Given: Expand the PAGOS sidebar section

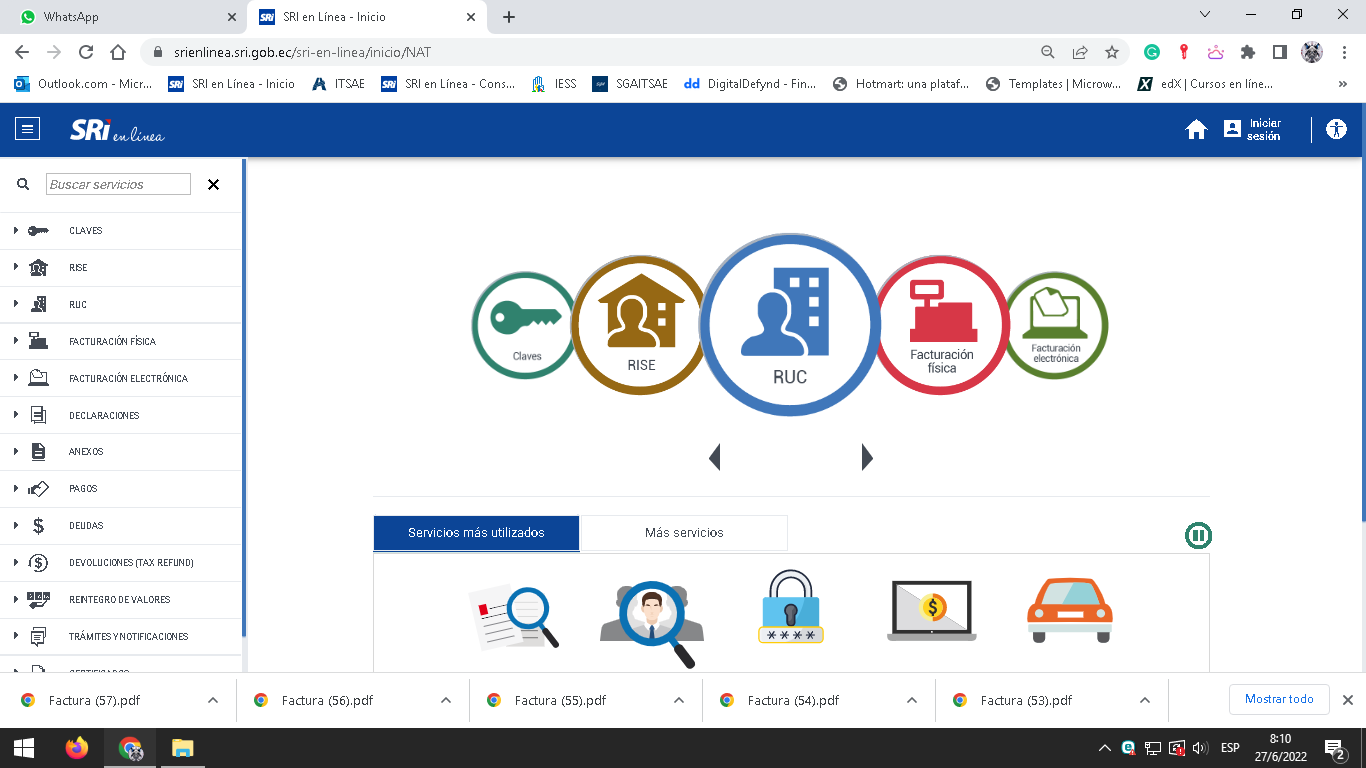Looking at the screenshot, I should (x=83, y=489).
